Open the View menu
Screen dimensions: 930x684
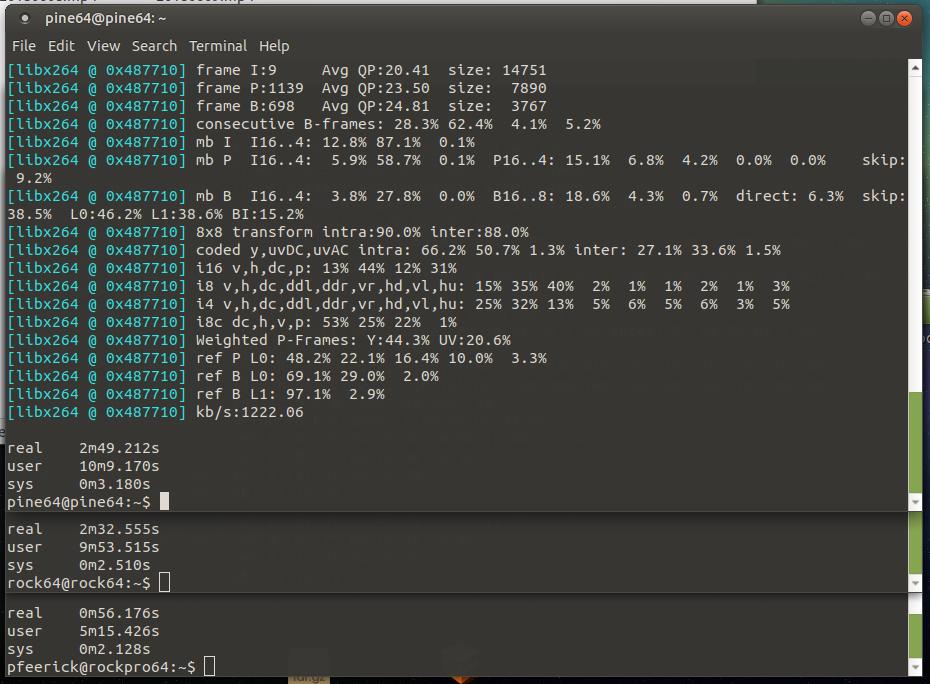tap(103, 46)
